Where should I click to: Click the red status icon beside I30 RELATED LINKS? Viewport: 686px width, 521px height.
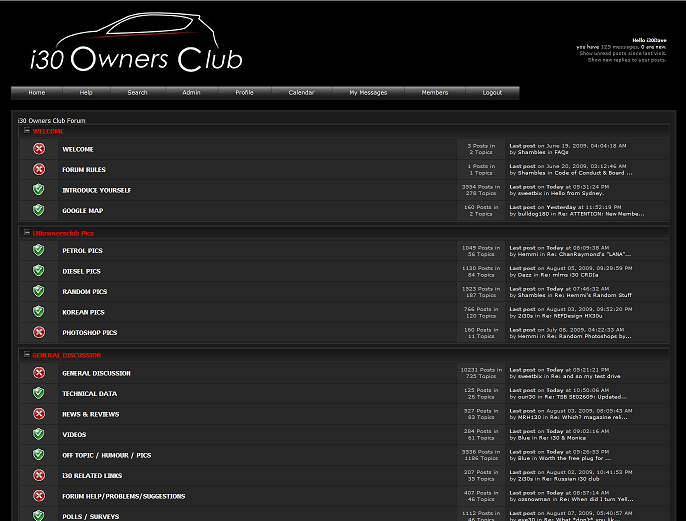point(39,475)
